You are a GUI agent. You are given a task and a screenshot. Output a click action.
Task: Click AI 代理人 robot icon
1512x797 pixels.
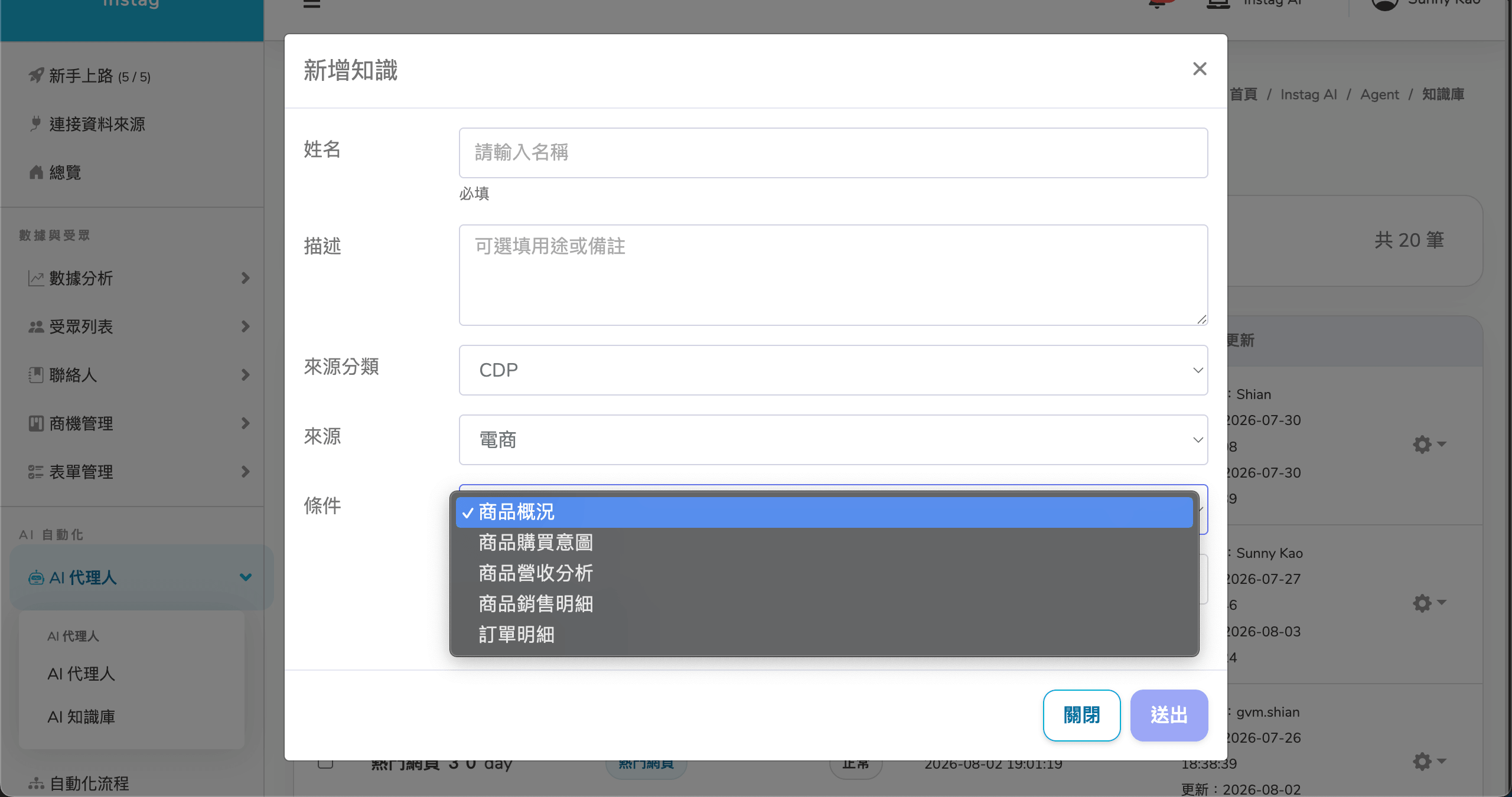click(36, 578)
